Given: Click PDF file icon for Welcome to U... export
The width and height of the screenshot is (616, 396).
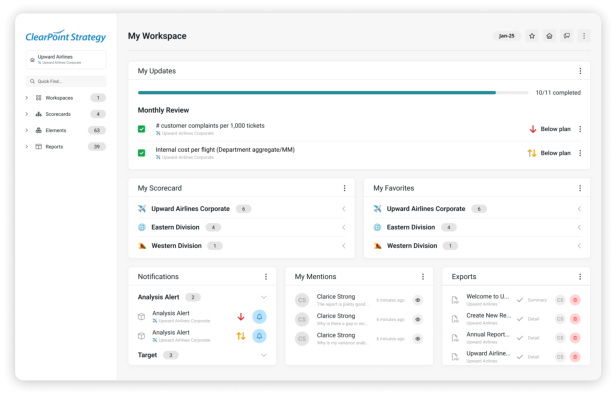Looking at the screenshot, I should point(455,300).
